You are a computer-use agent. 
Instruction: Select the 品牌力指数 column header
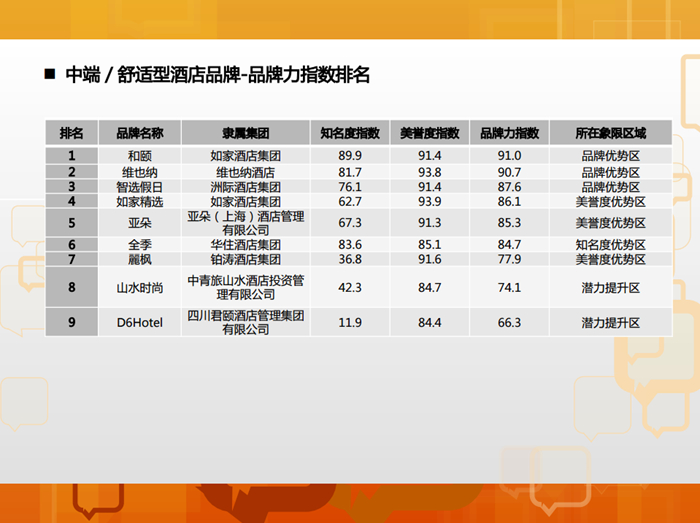[x=509, y=133]
